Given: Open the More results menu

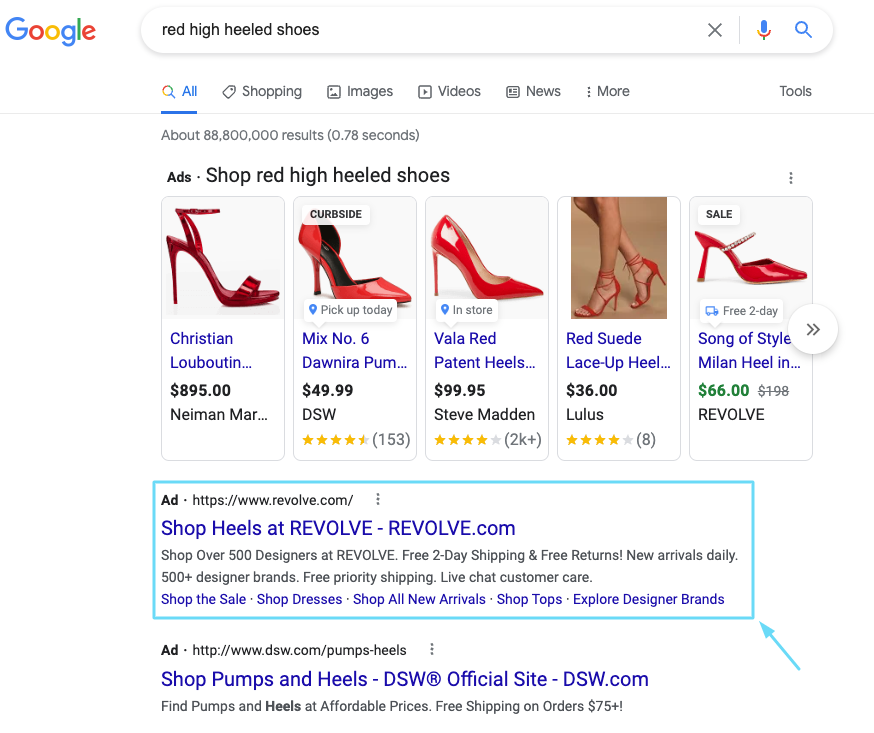Looking at the screenshot, I should [x=607, y=91].
